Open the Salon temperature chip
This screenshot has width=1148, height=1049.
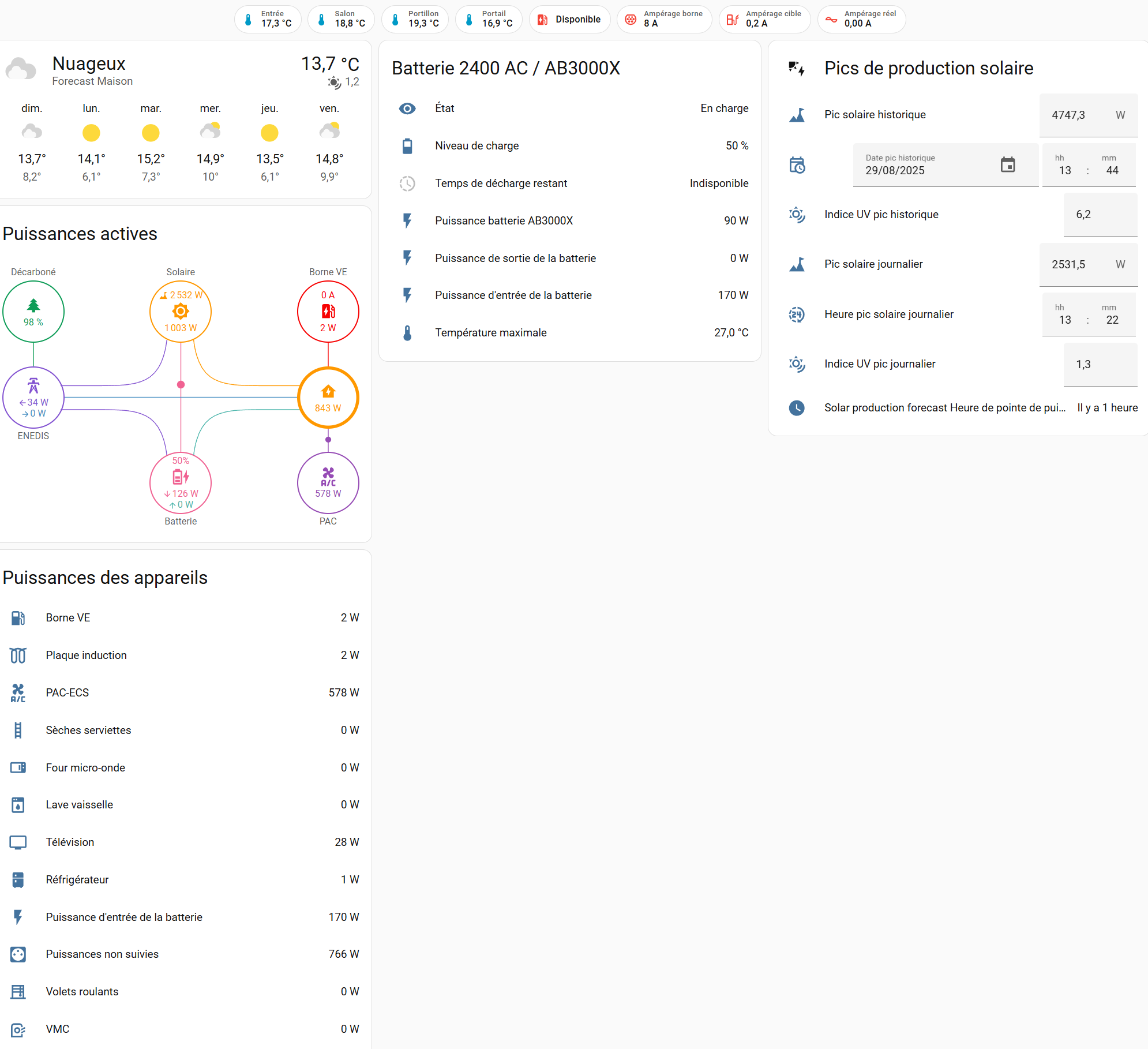pos(341,20)
